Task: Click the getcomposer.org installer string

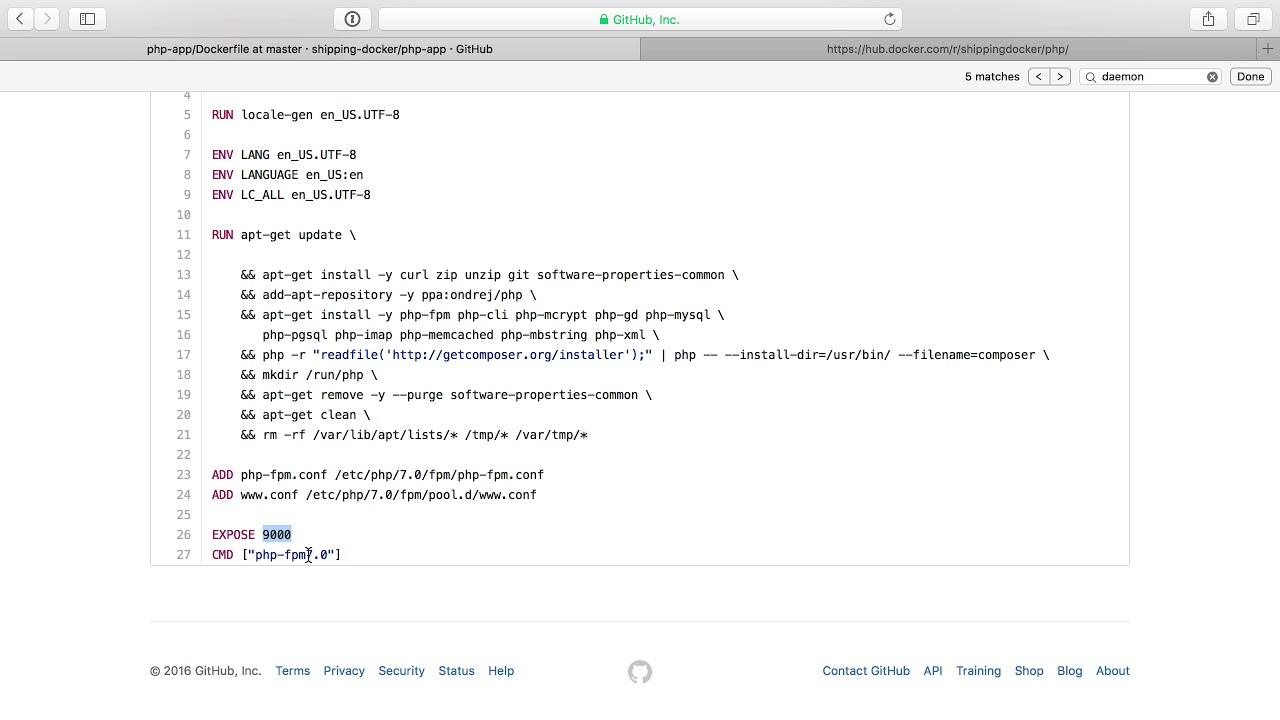Action: coord(482,355)
